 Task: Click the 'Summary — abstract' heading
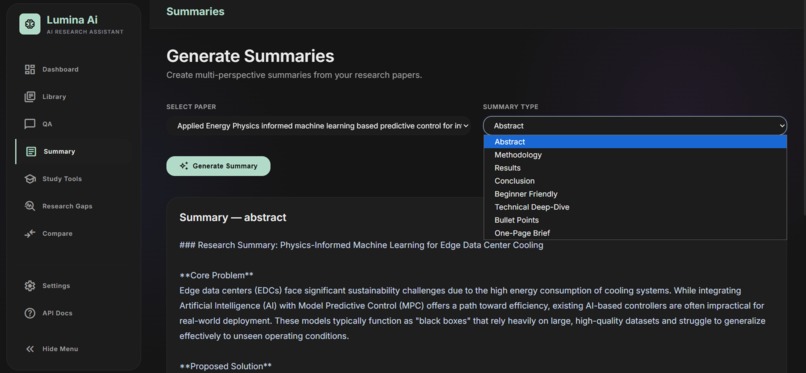click(233, 217)
